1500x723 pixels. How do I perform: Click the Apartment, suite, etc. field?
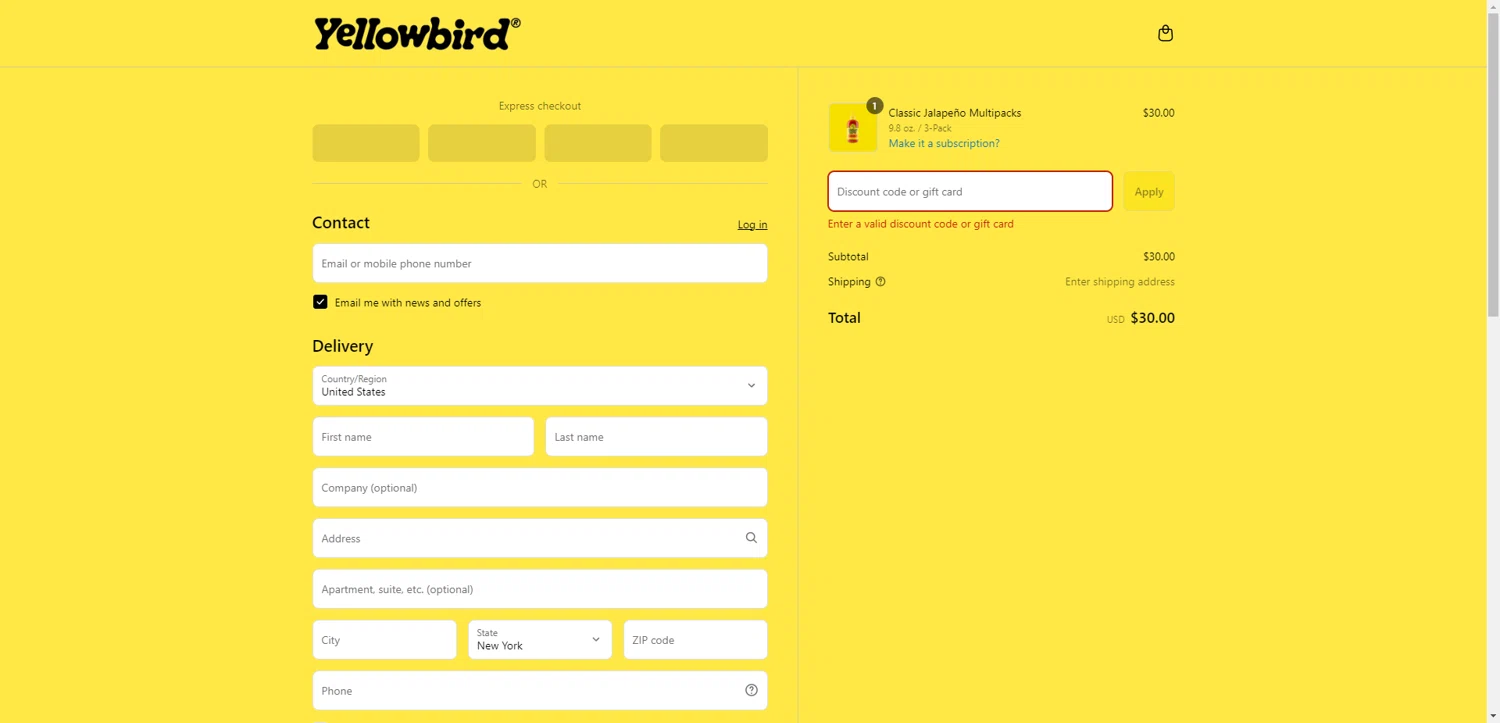[540, 589]
